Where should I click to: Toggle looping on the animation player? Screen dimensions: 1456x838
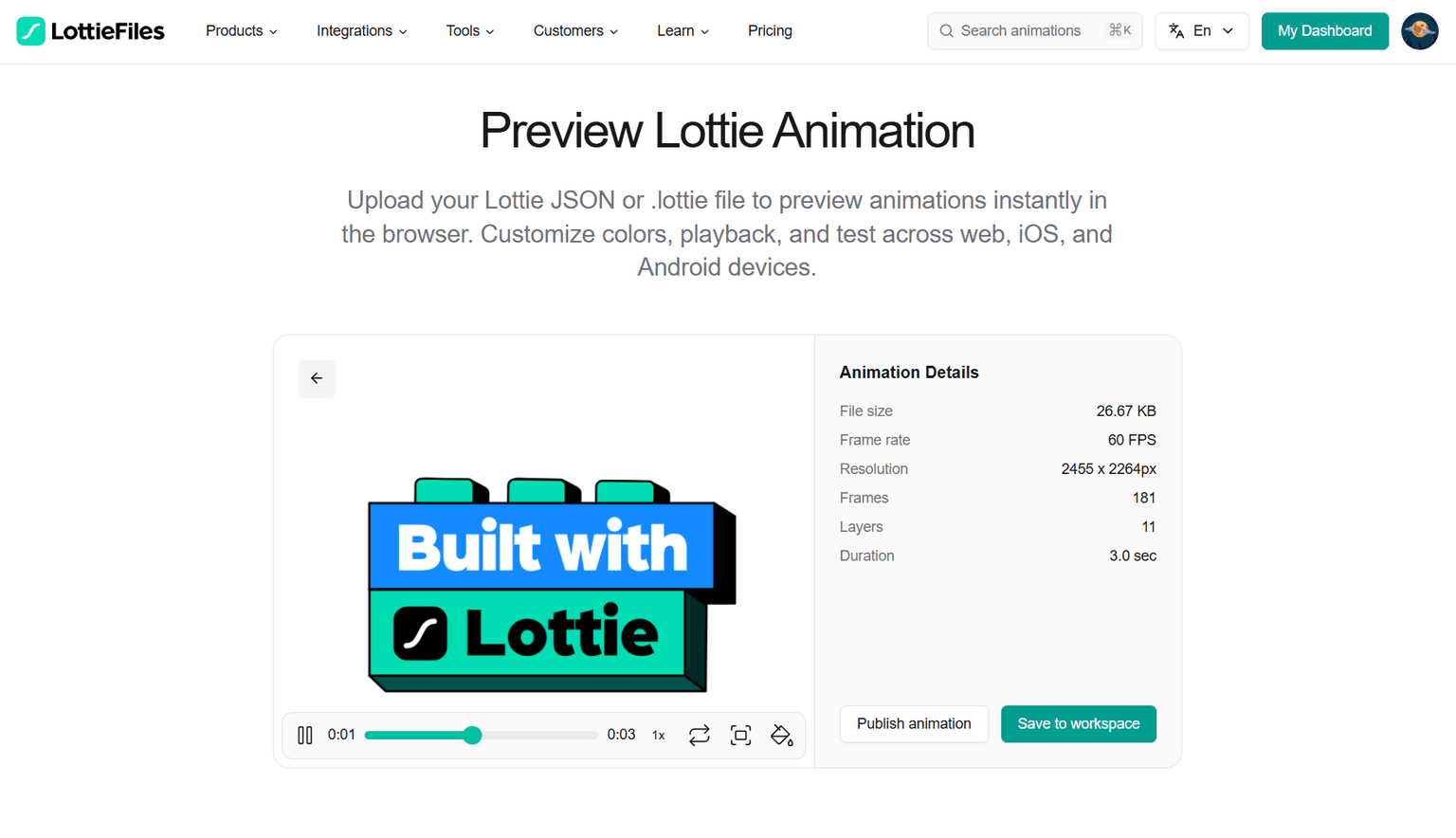point(700,735)
